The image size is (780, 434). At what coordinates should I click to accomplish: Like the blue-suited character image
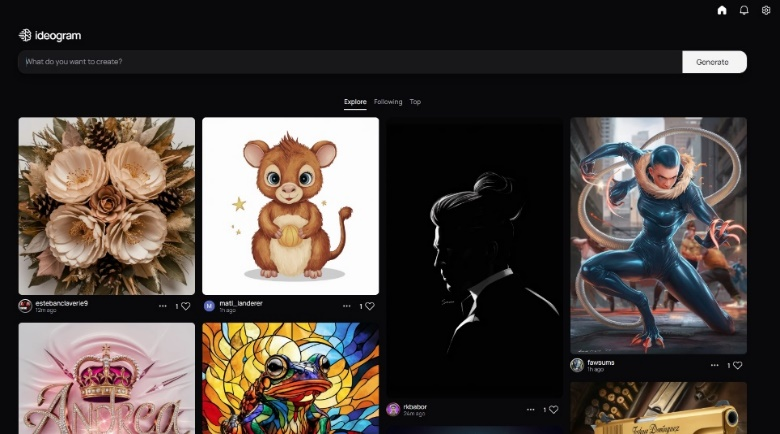click(x=737, y=366)
